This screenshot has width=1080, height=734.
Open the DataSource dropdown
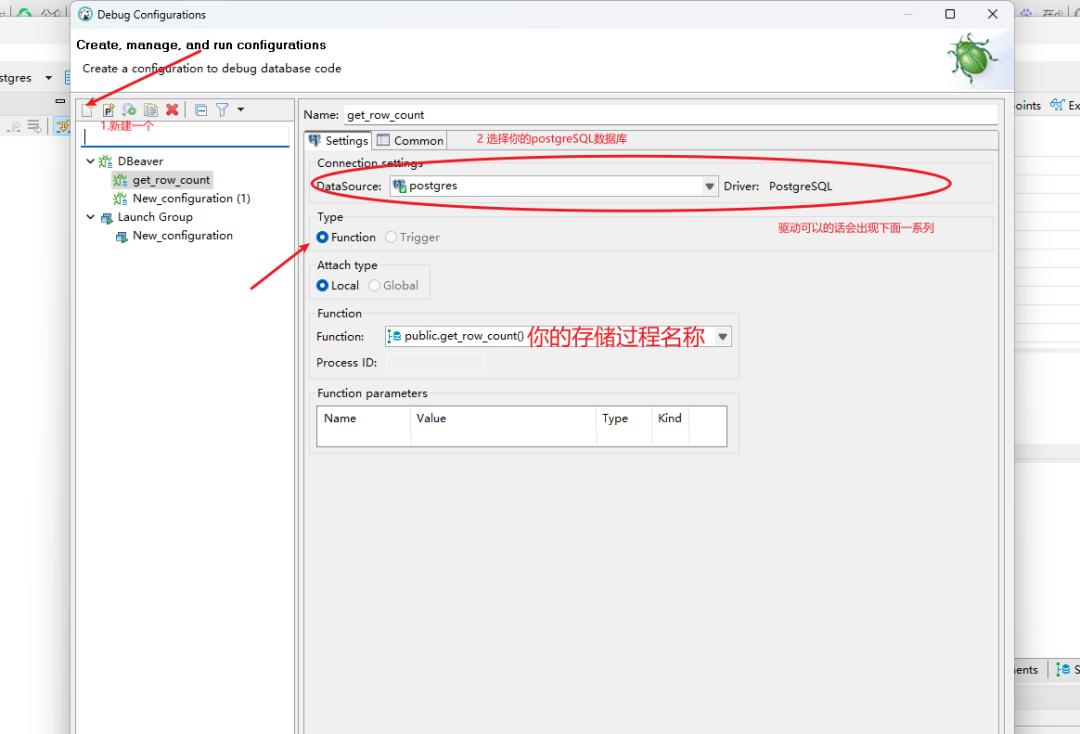(x=710, y=186)
